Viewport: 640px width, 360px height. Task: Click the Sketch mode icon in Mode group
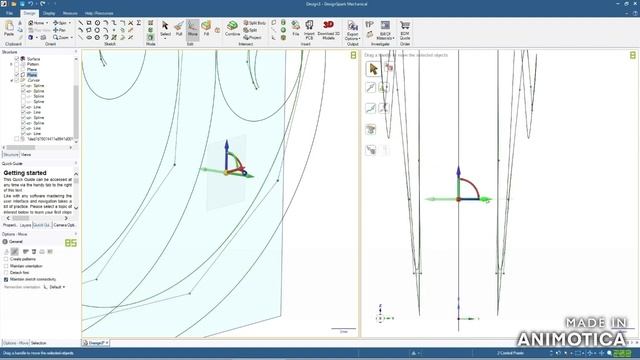pyautogui.click(x=151, y=23)
